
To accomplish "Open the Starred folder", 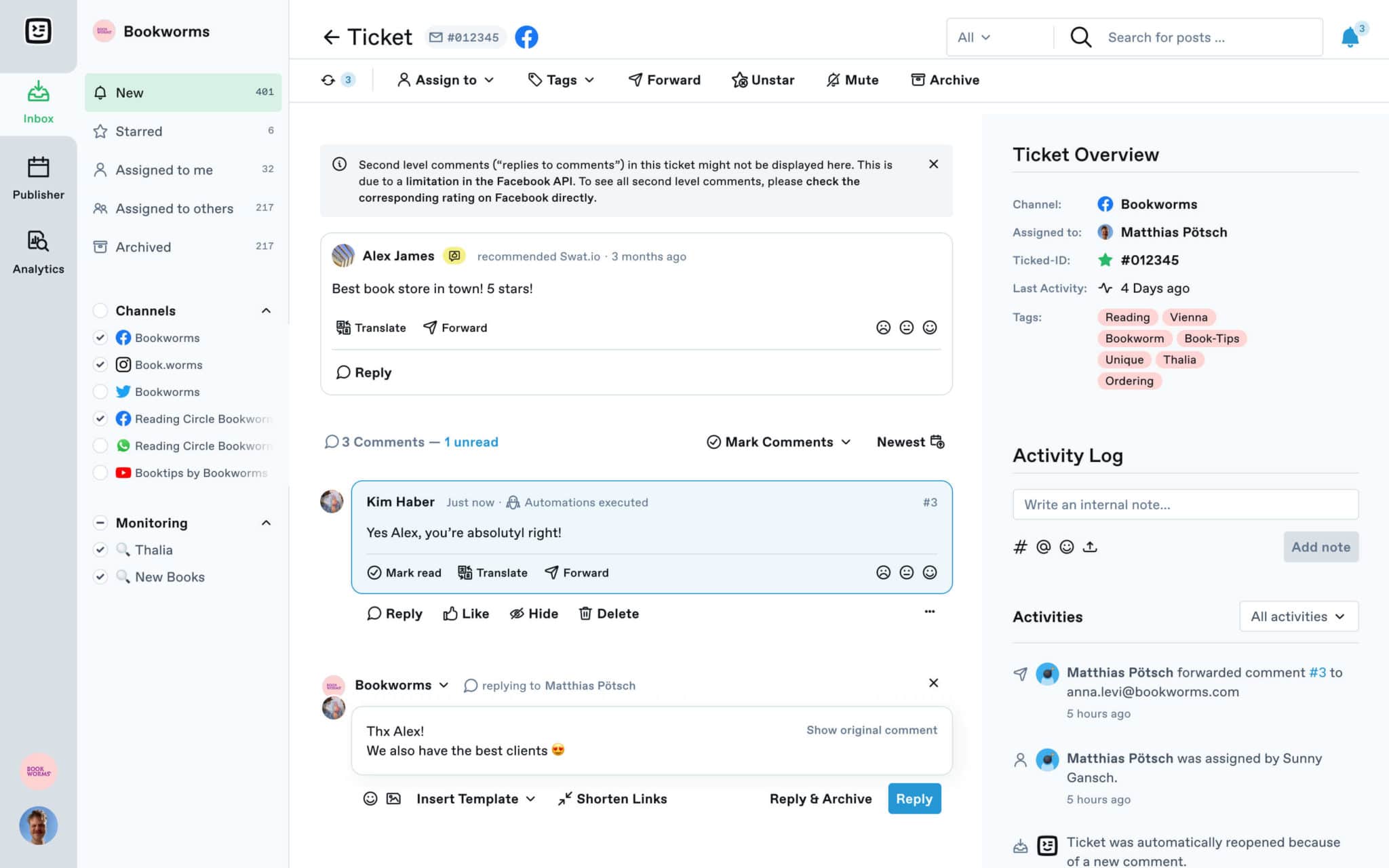I will pyautogui.click(x=183, y=132).
